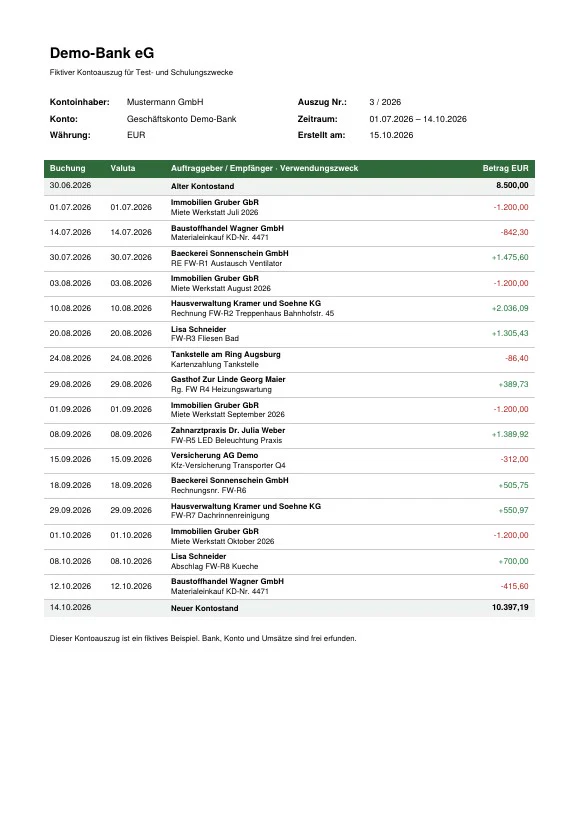Image resolution: width=579 pixels, height=819 pixels.
Task: Select the period 01.07.2026 – 14.10.2026
Action: pyautogui.click(x=418, y=119)
